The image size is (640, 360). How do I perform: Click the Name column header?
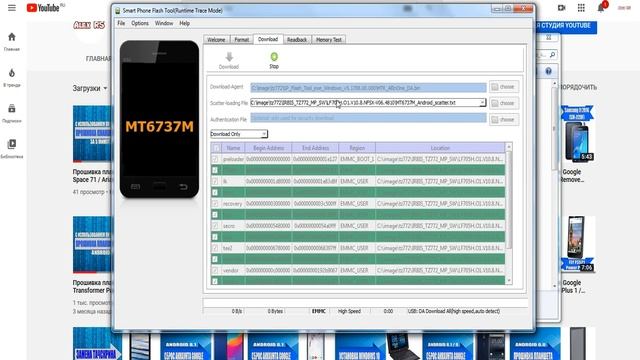233,148
